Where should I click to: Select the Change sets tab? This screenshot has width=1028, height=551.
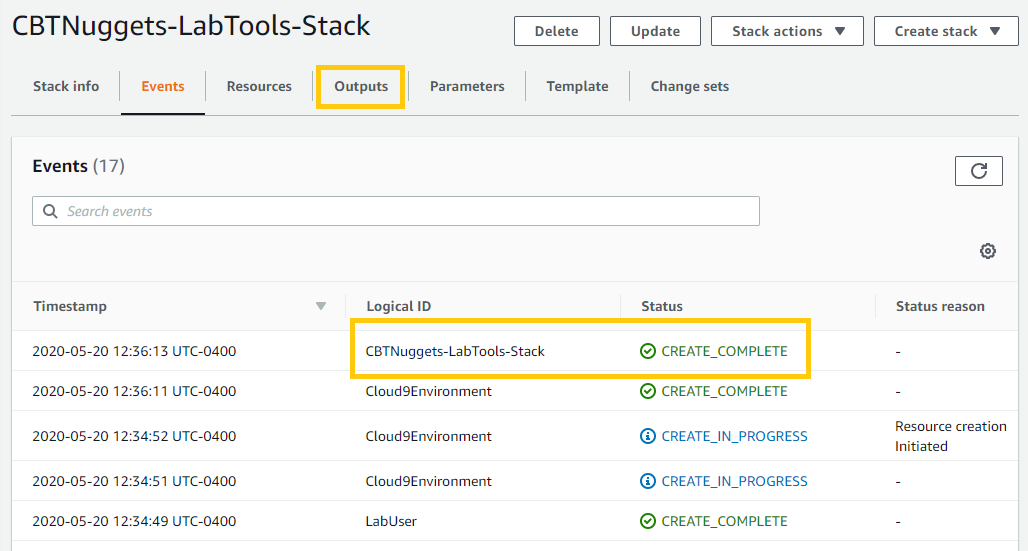point(689,86)
